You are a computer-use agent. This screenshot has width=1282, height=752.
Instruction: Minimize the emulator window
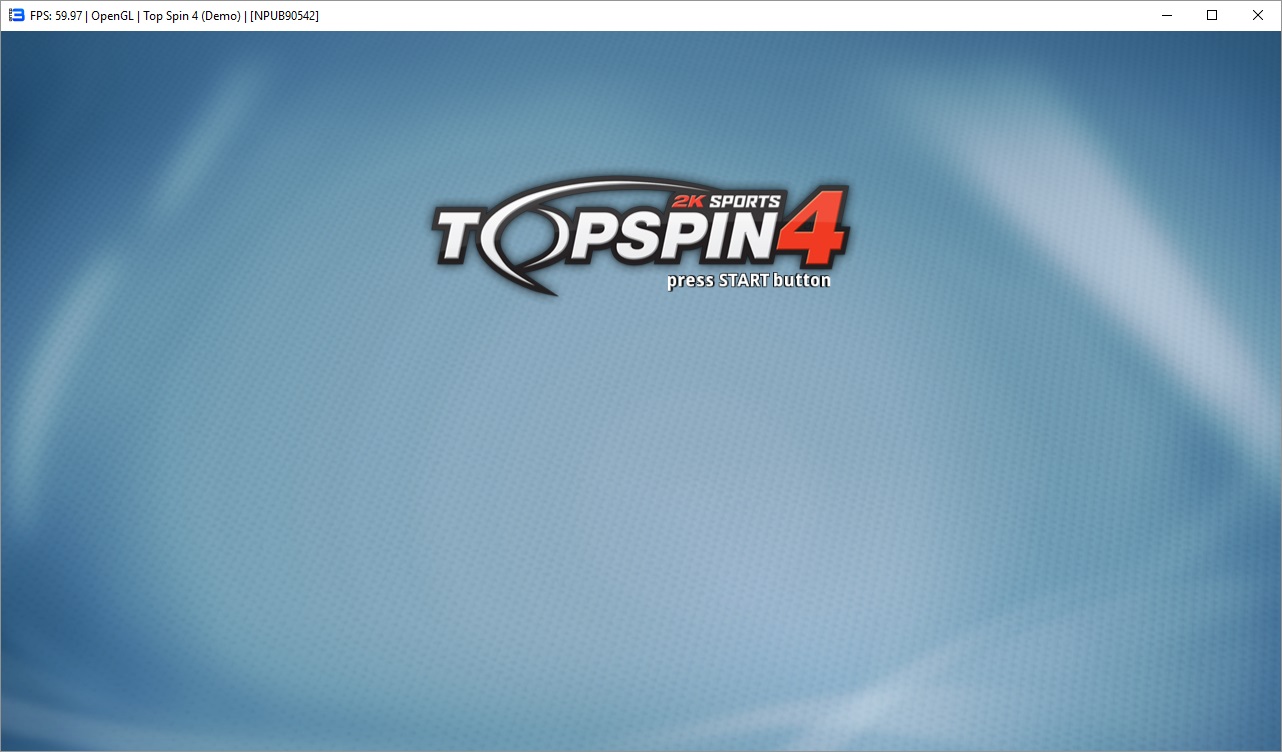tap(1166, 15)
